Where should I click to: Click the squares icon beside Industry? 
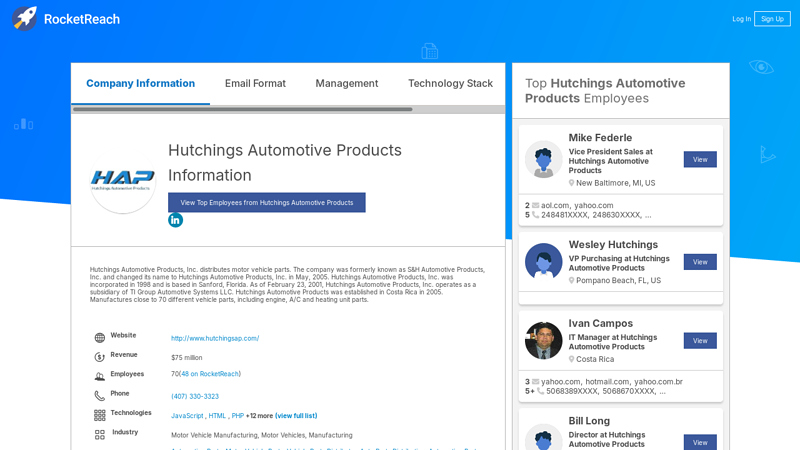pyautogui.click(x=99, y=435)
